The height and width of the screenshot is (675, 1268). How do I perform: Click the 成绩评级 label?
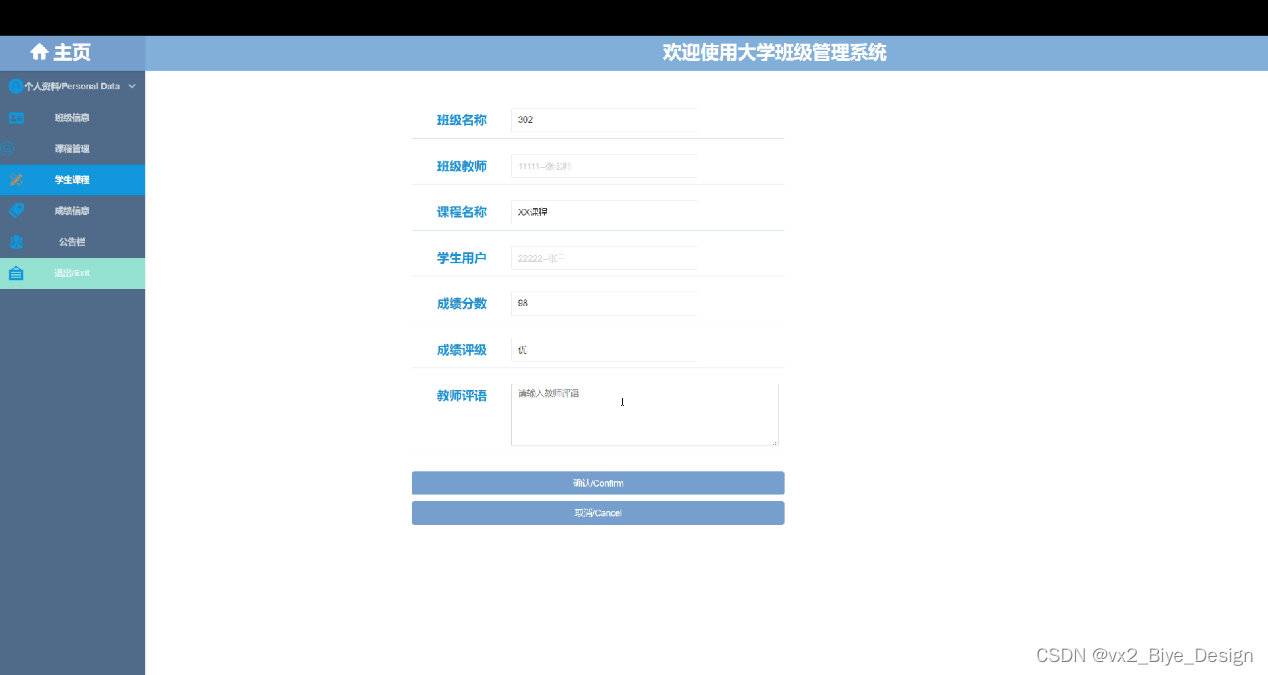(x=462, y=350)
